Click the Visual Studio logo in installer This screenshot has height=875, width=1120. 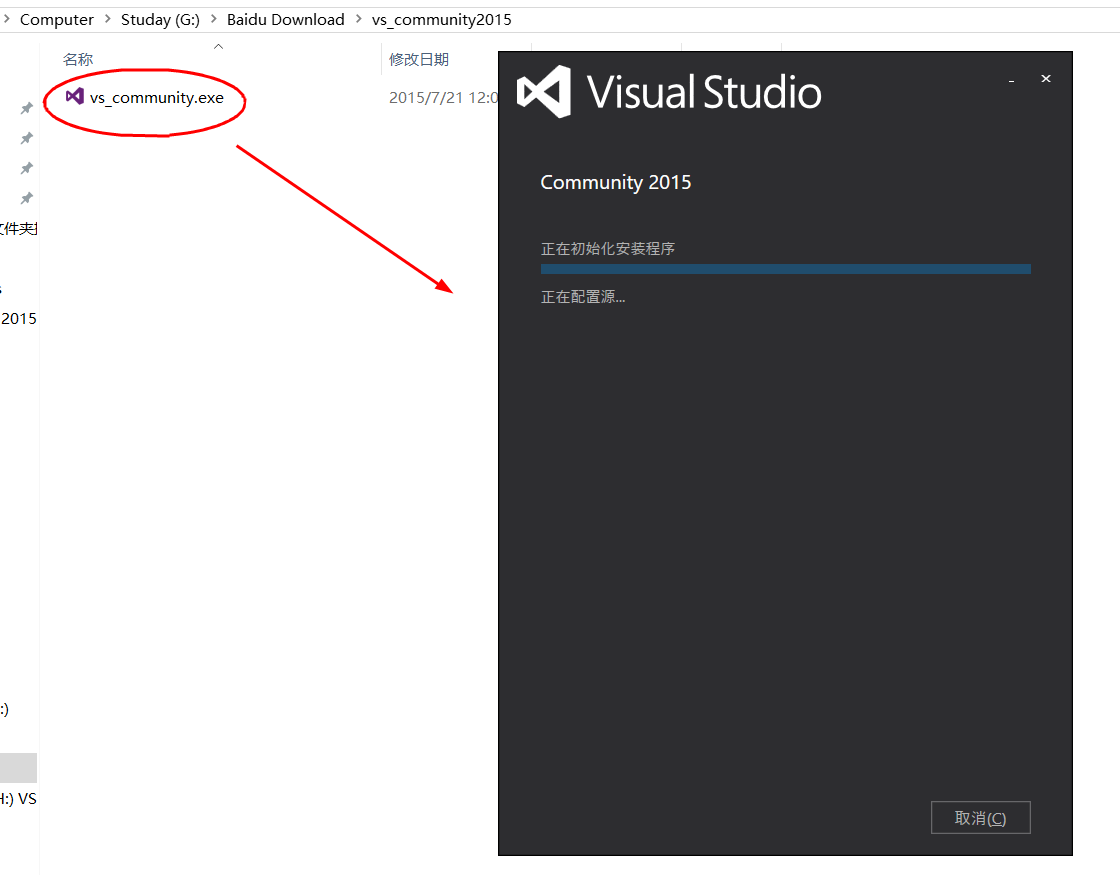pos(544,92)
